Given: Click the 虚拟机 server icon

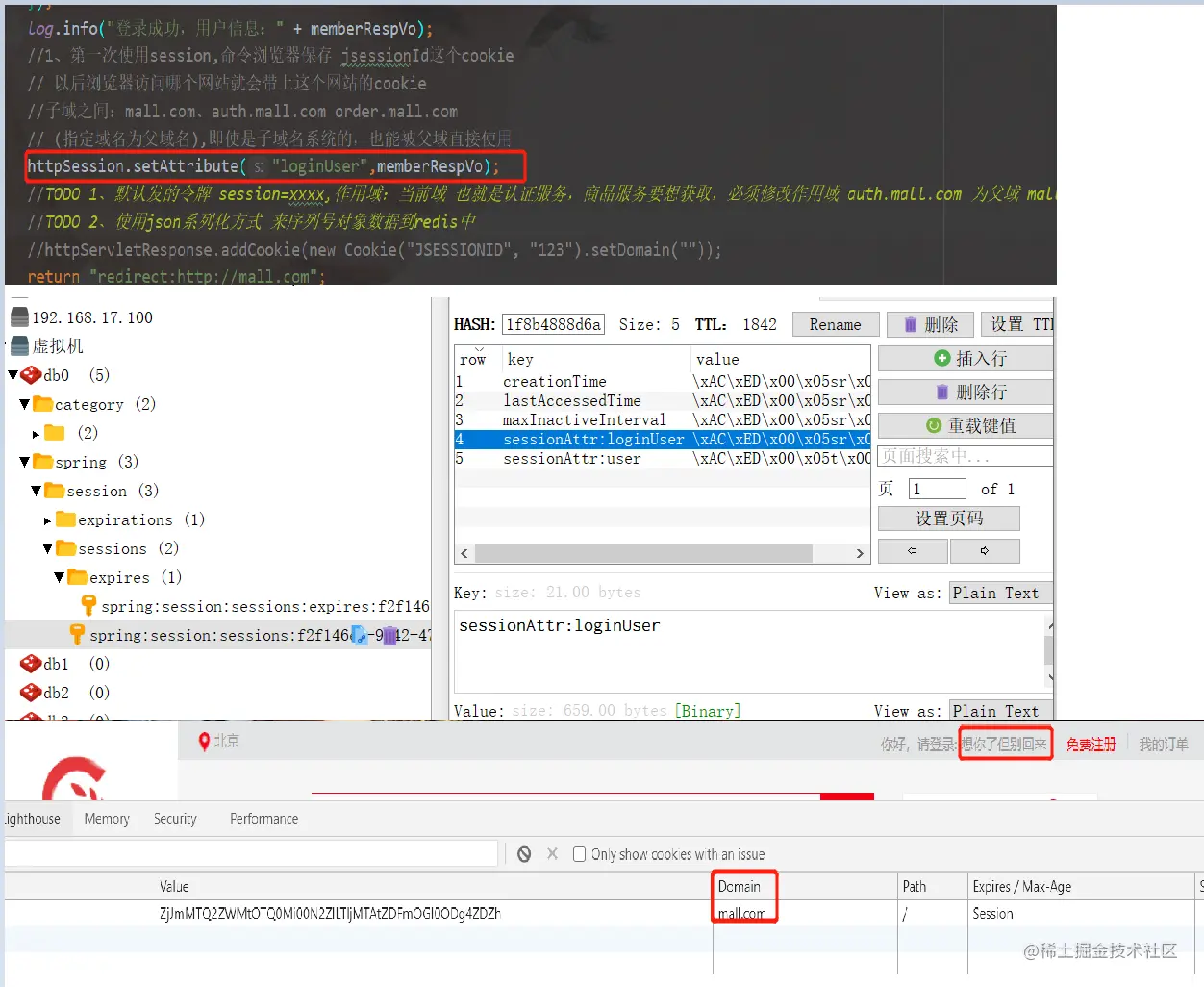Looking at the screenshot, I should point(19,346).
